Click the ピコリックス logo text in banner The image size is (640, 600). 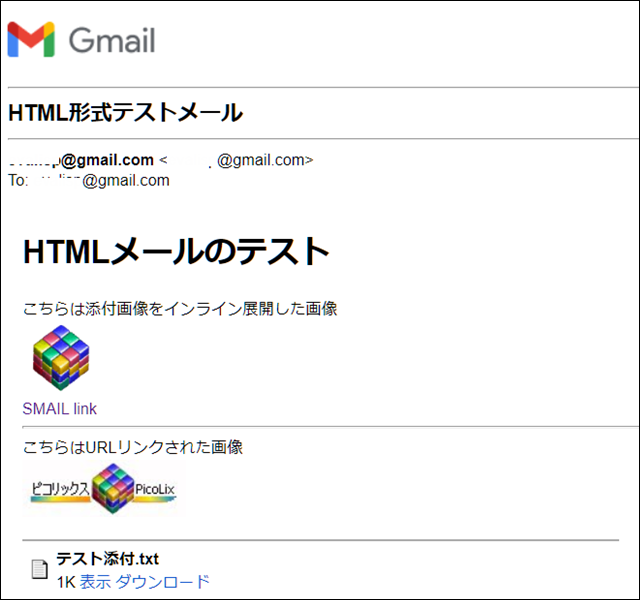[x=60, y=489]
